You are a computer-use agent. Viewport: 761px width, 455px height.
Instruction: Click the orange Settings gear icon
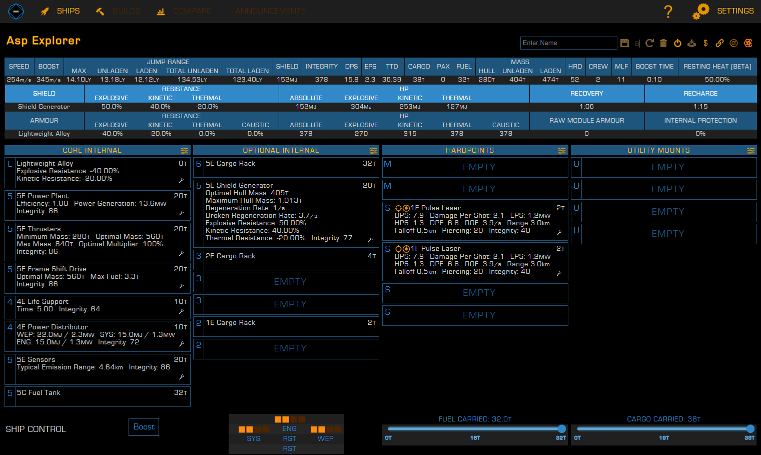[x=700, y=11]
